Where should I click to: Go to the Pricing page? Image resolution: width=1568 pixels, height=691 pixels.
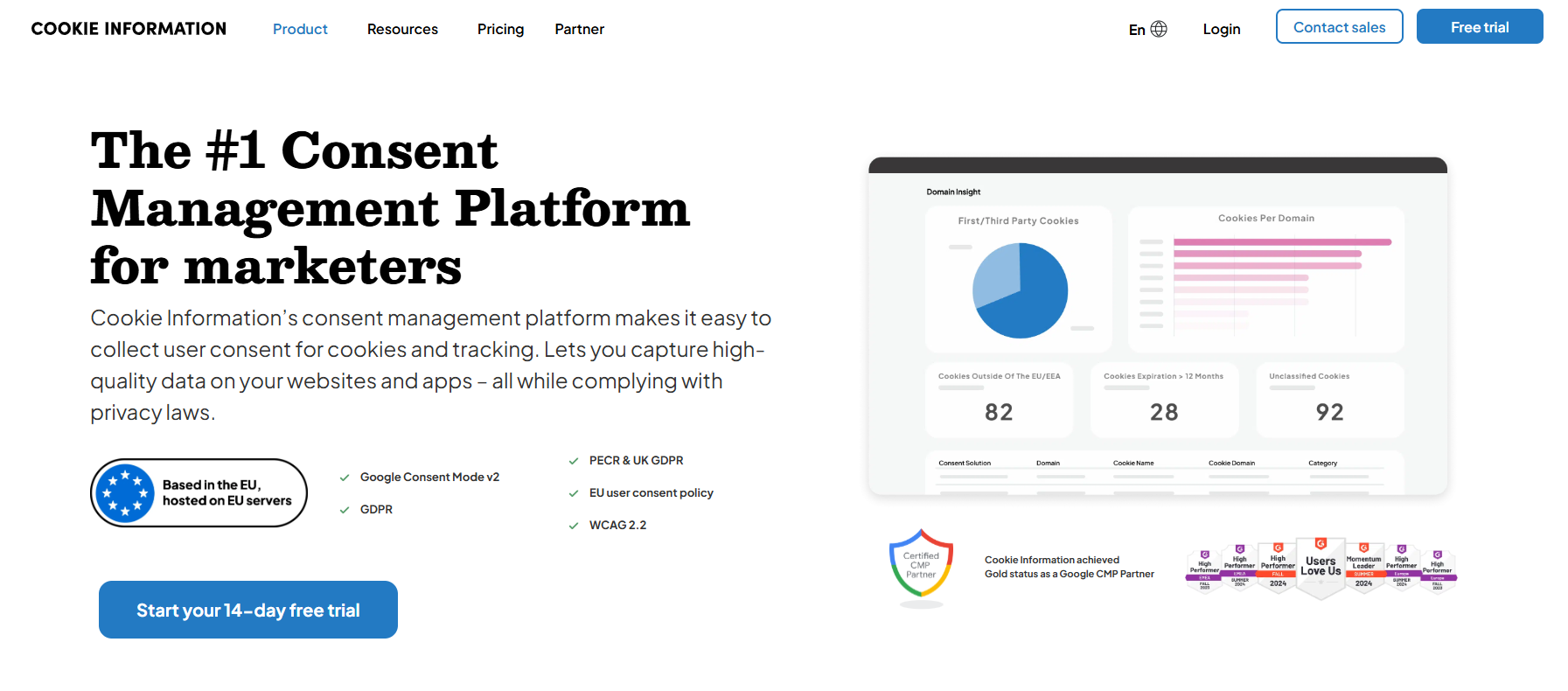(500, 29)
